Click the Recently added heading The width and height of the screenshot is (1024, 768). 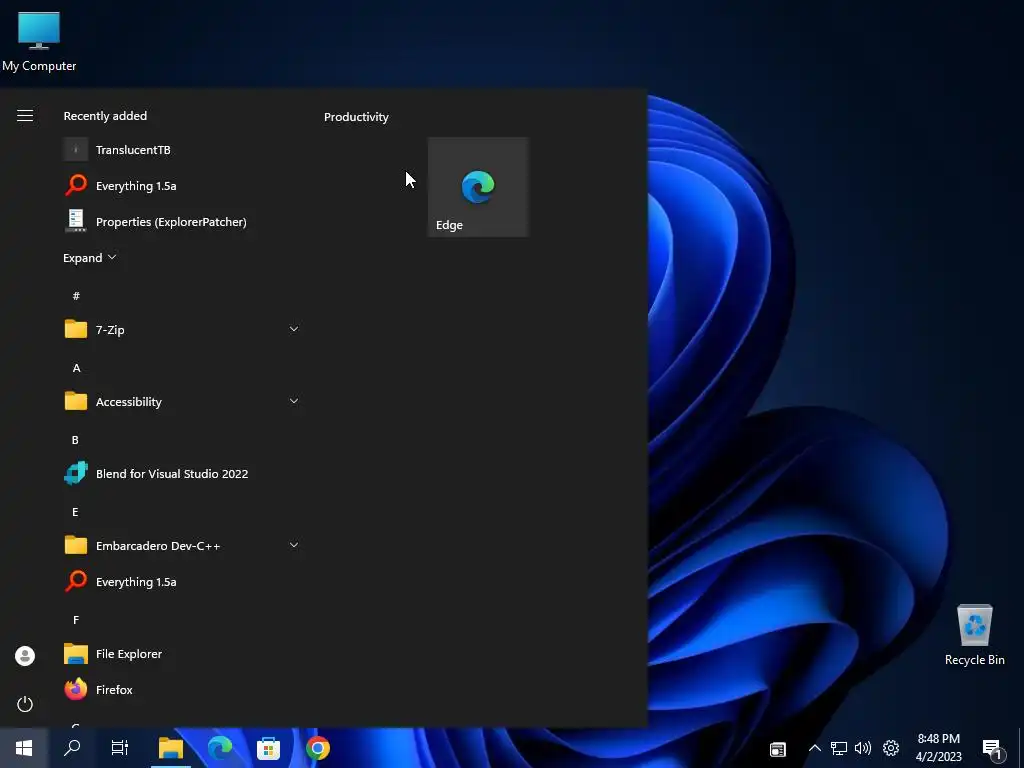(x=105, y=116)
